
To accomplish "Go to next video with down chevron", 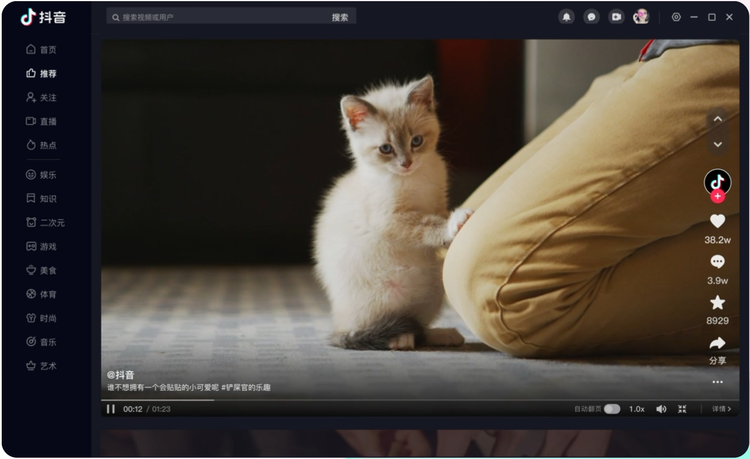I will (717, 144).
